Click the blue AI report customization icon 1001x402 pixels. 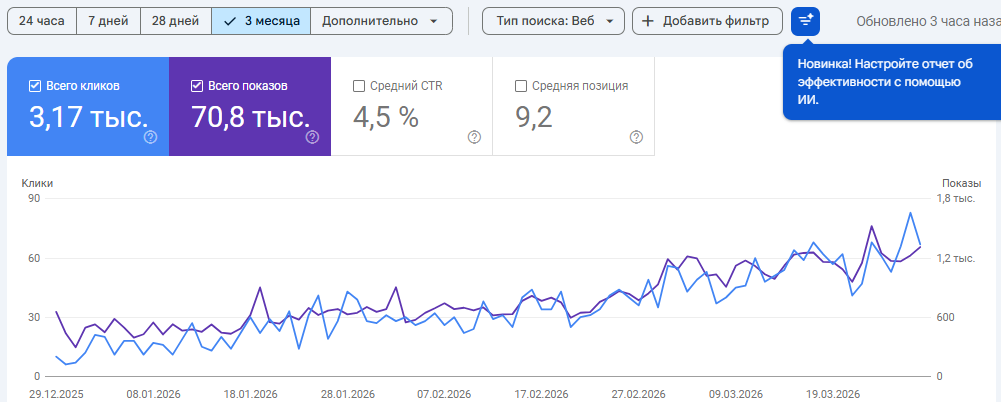[x=805, y=20]
